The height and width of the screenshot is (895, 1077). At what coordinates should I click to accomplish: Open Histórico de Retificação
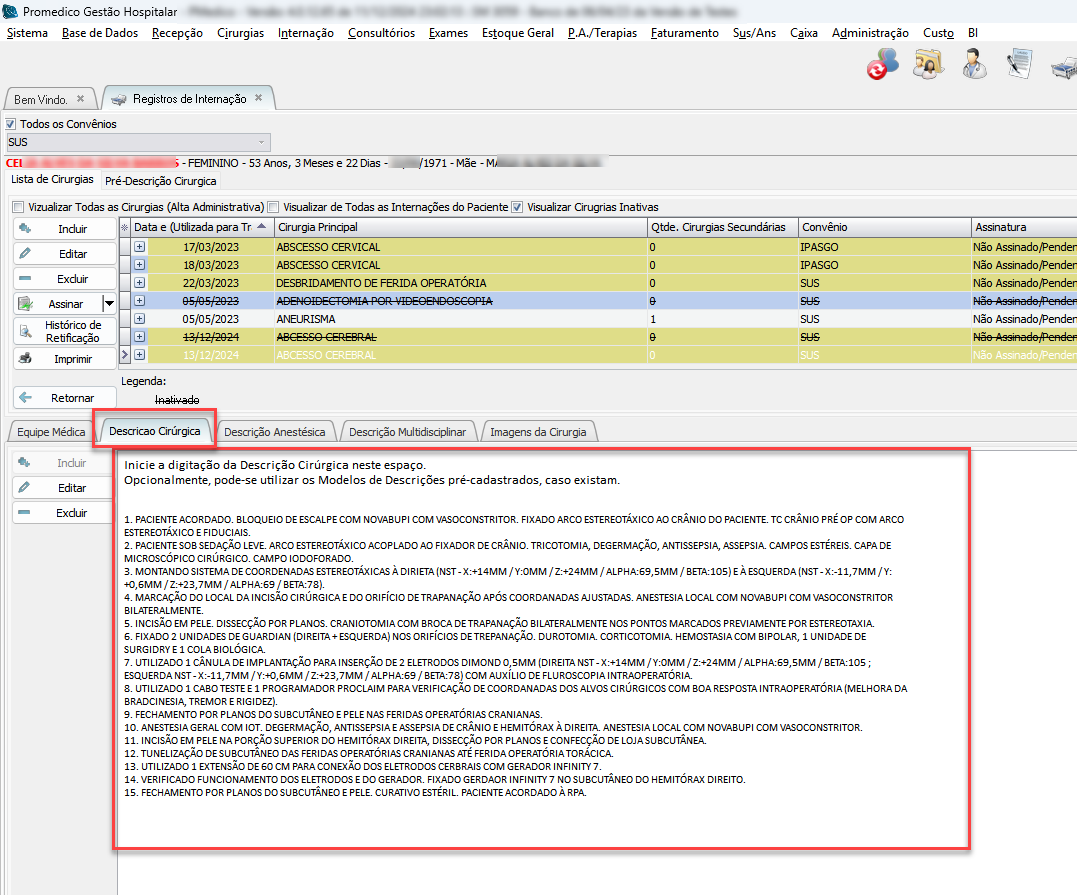point(65,331)
